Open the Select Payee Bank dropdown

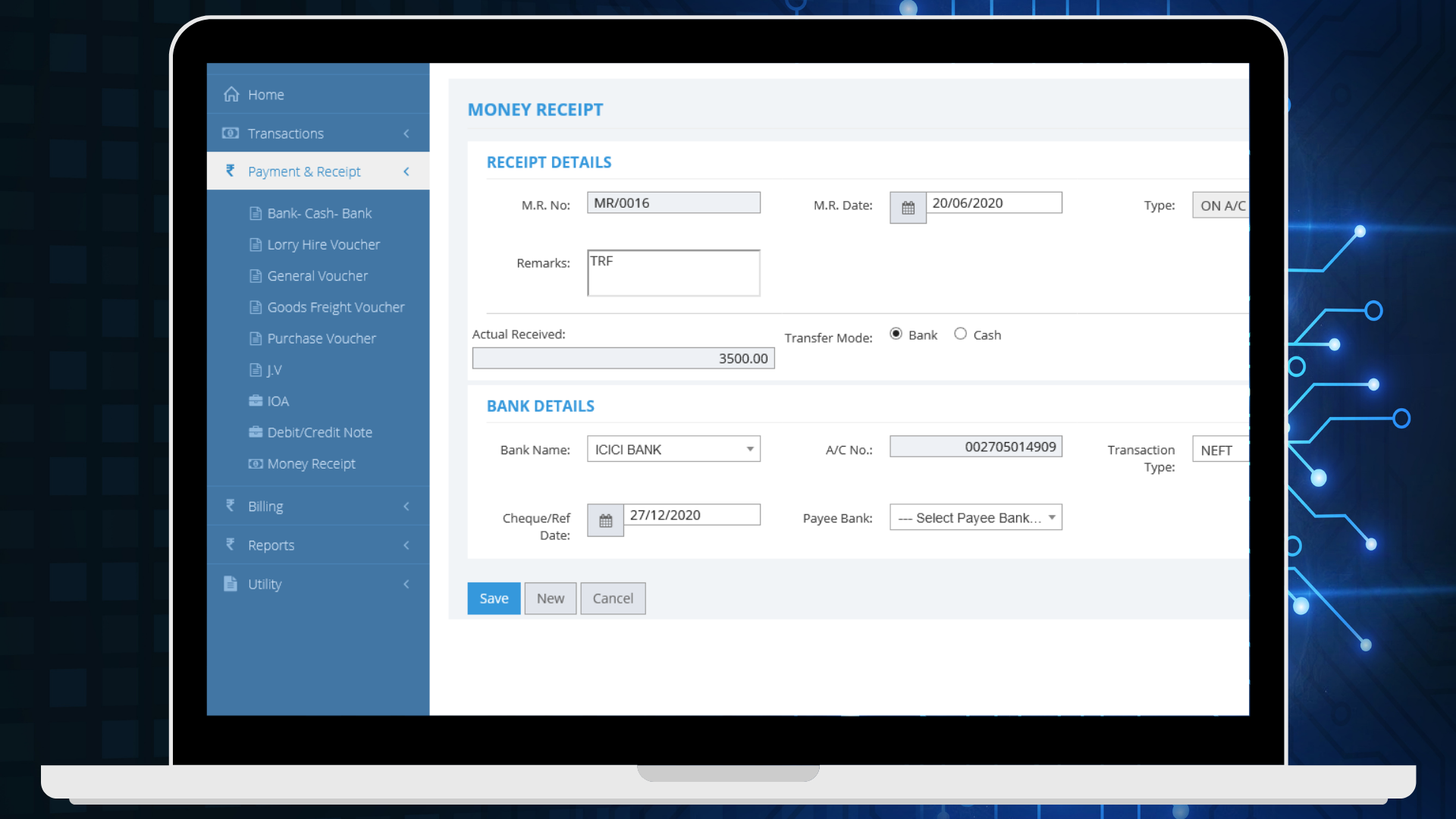[x=976, y=517]
